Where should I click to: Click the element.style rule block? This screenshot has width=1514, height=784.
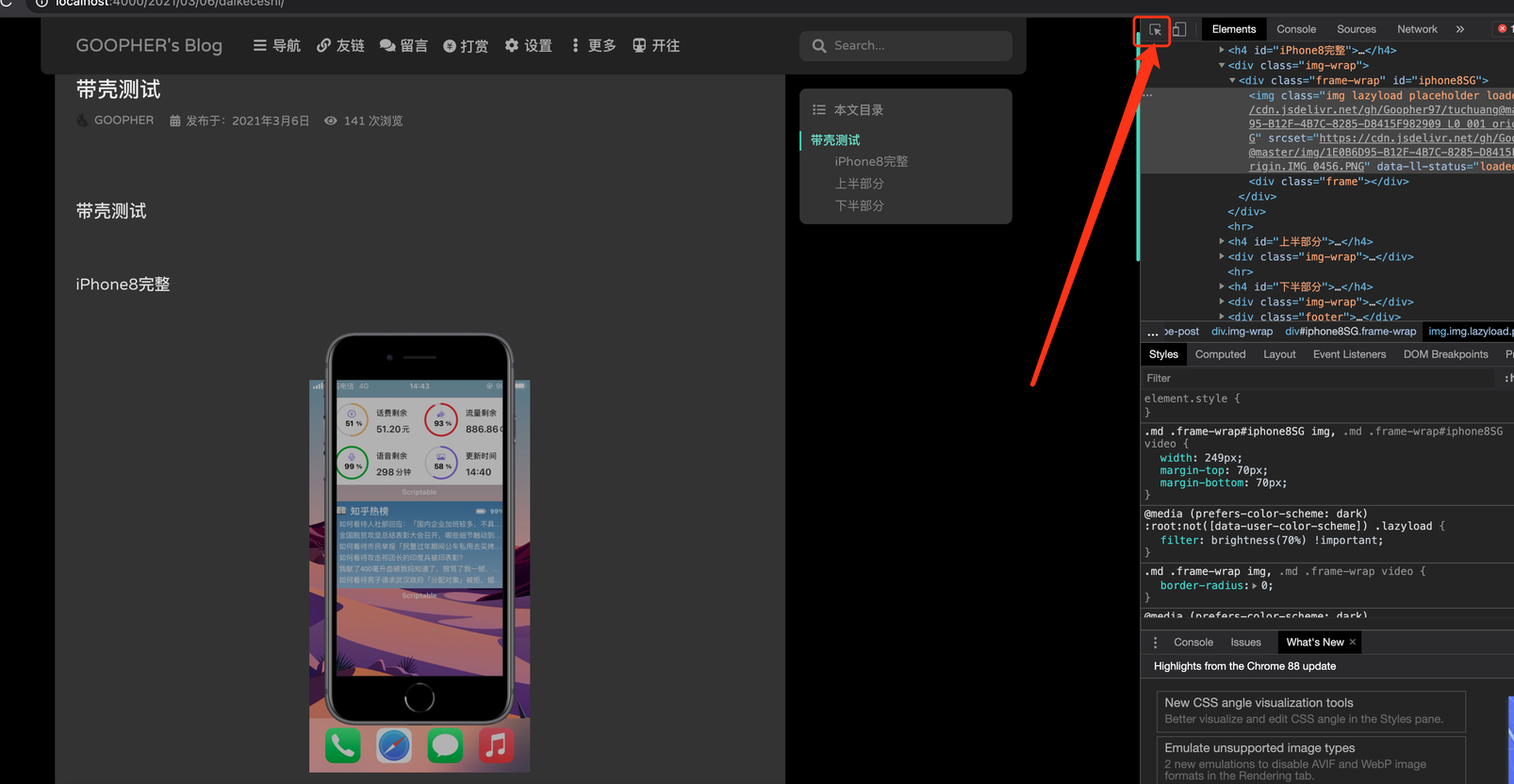pos(1327,405)
